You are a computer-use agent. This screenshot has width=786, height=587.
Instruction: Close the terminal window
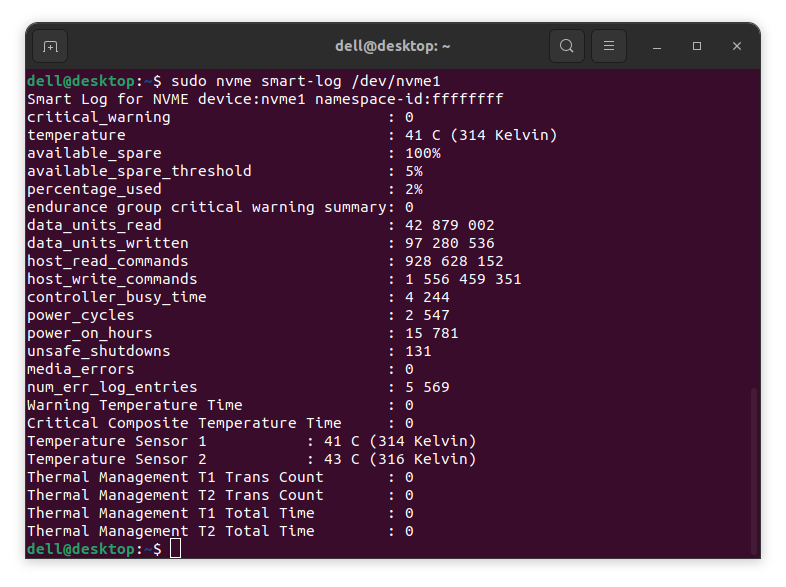click(737, 46)
